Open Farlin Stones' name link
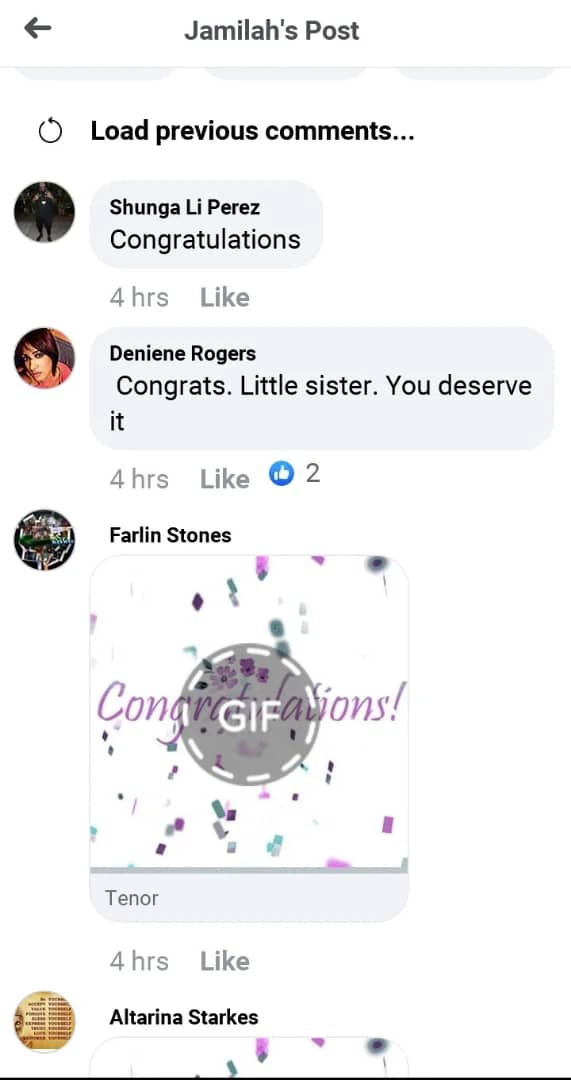This screenshot has width=571, height=1080. (170, 535)
